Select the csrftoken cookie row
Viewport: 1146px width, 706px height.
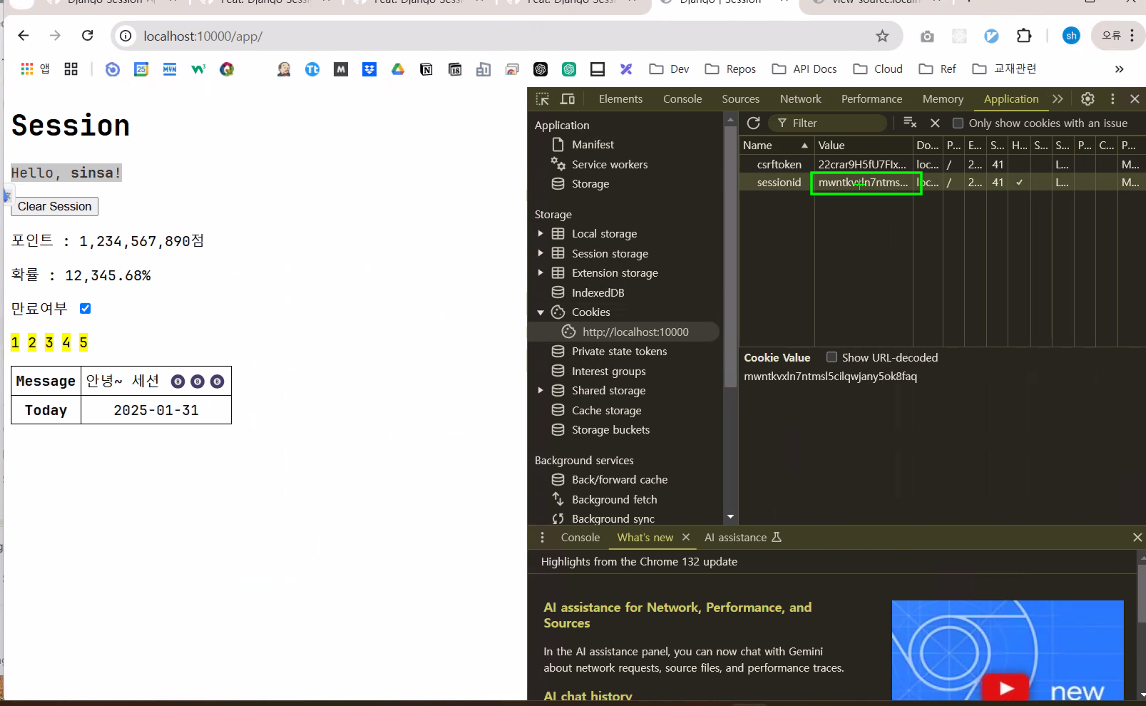tap(941, 164)
